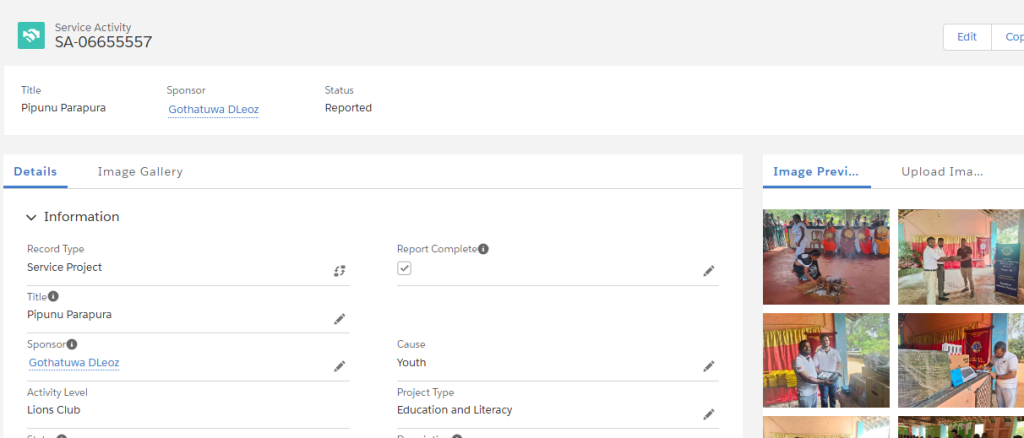Edit Title field via pencil icon
Screen dimensions: 1024x438
(340, 319)
